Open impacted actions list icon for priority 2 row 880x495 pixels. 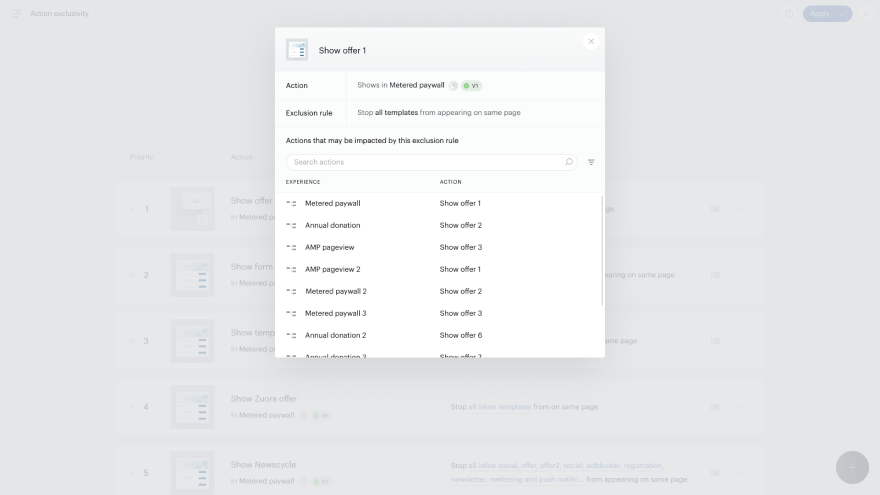tap(715, 275)
